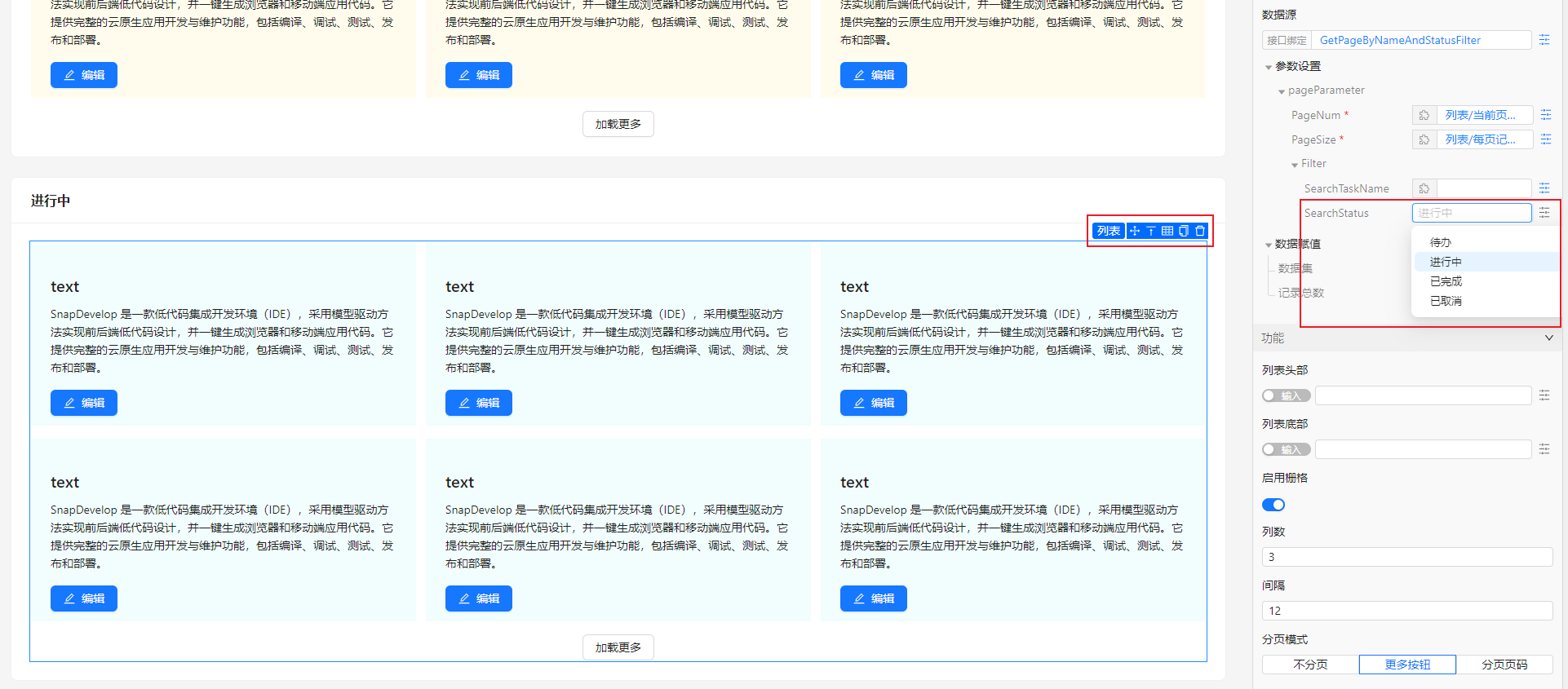Click the PageSize value 列表/每页记...
The width and height of the screenshot is (1568, 689).
click(x=1483, y=139)
